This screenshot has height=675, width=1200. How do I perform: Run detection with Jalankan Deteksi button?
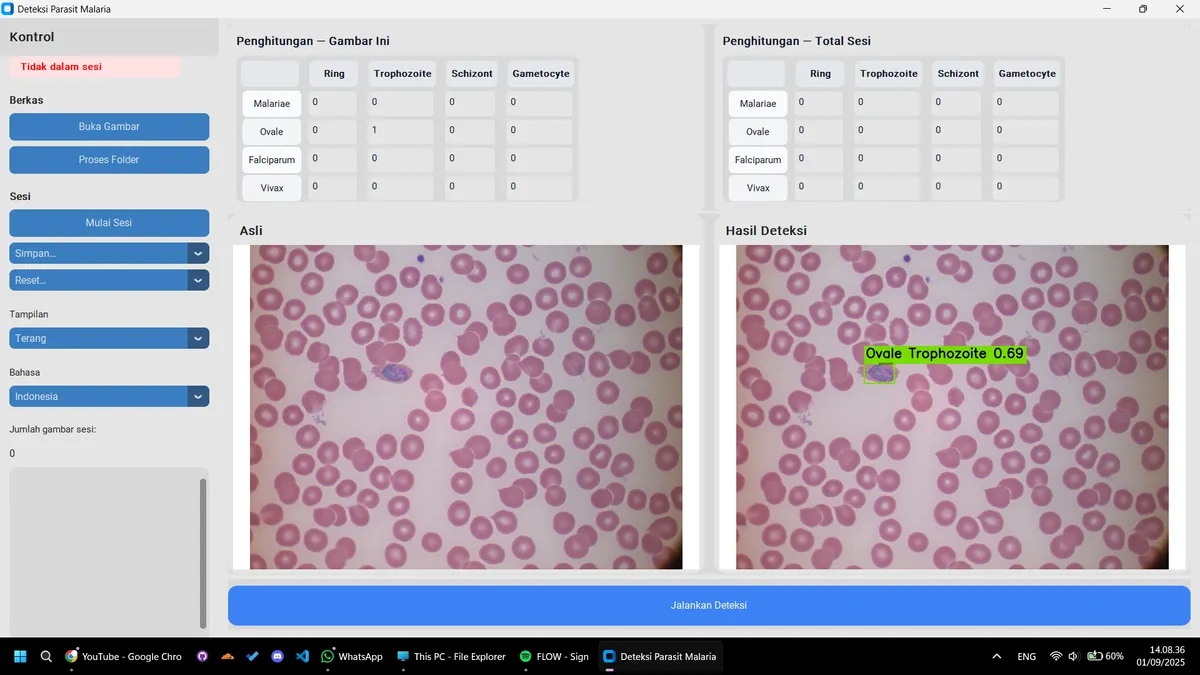709,605
